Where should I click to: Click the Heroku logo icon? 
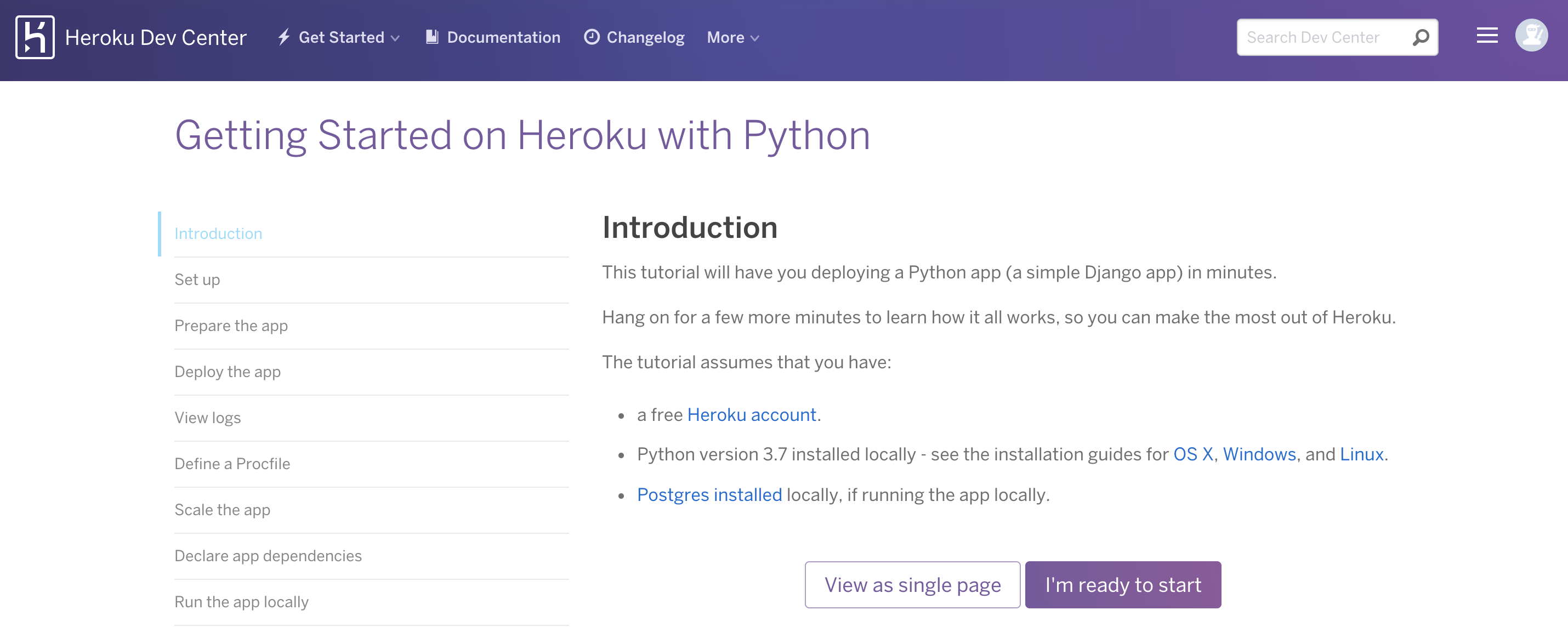pos(35,37)
